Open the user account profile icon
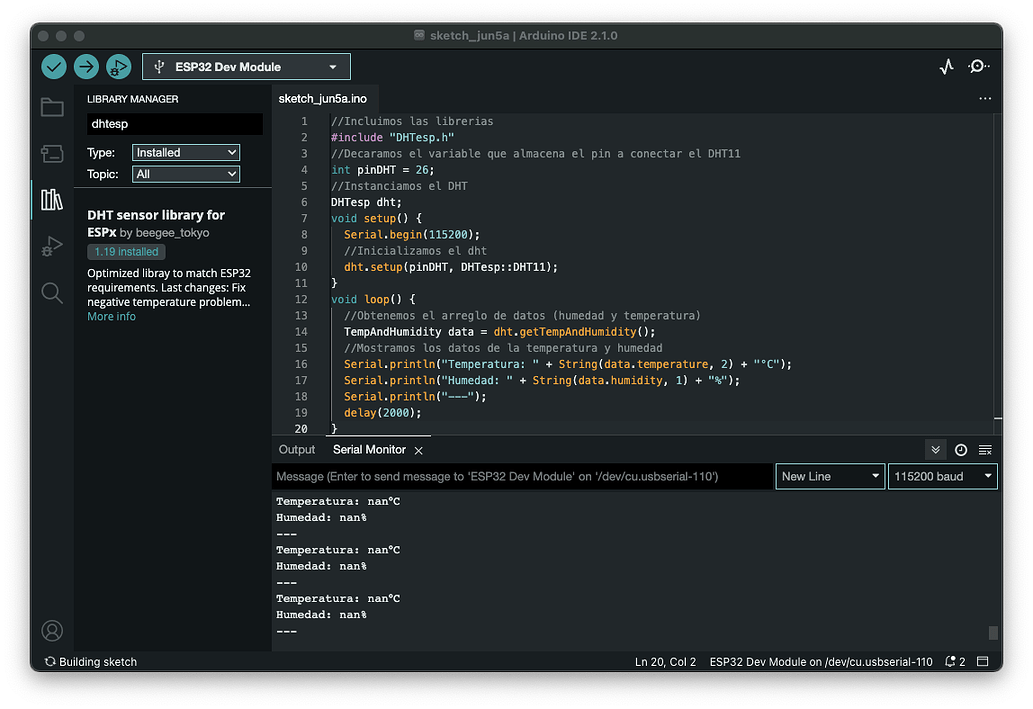 coord(52,631)
